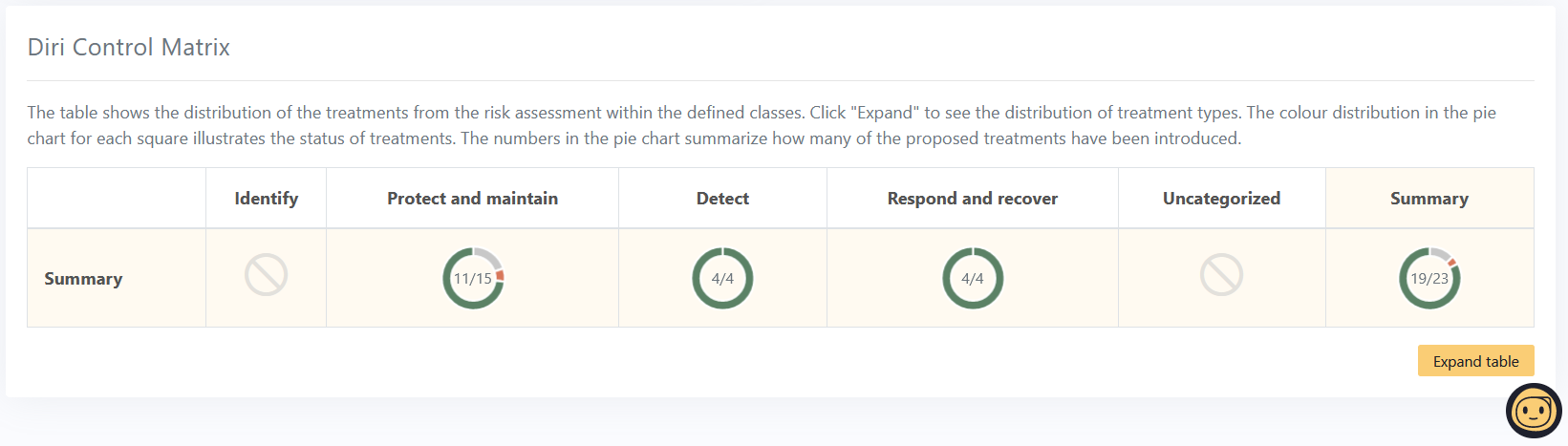The width and height of the screenshot is (1568, 446).
Task: Click the red segment of the Protect chart
Action: coord(500,276)
